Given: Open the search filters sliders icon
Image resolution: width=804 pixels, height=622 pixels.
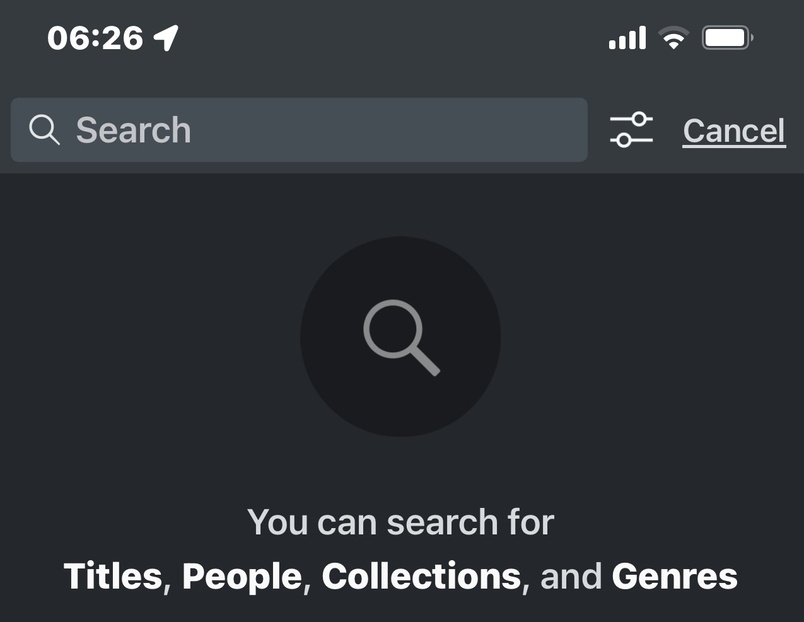Looking at the screenshot, I should click(631, 130).
